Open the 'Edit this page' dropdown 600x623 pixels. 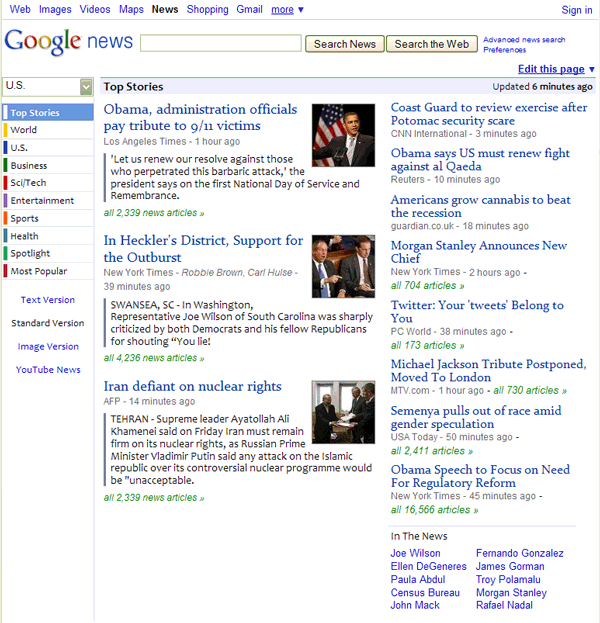click(556, 69)
